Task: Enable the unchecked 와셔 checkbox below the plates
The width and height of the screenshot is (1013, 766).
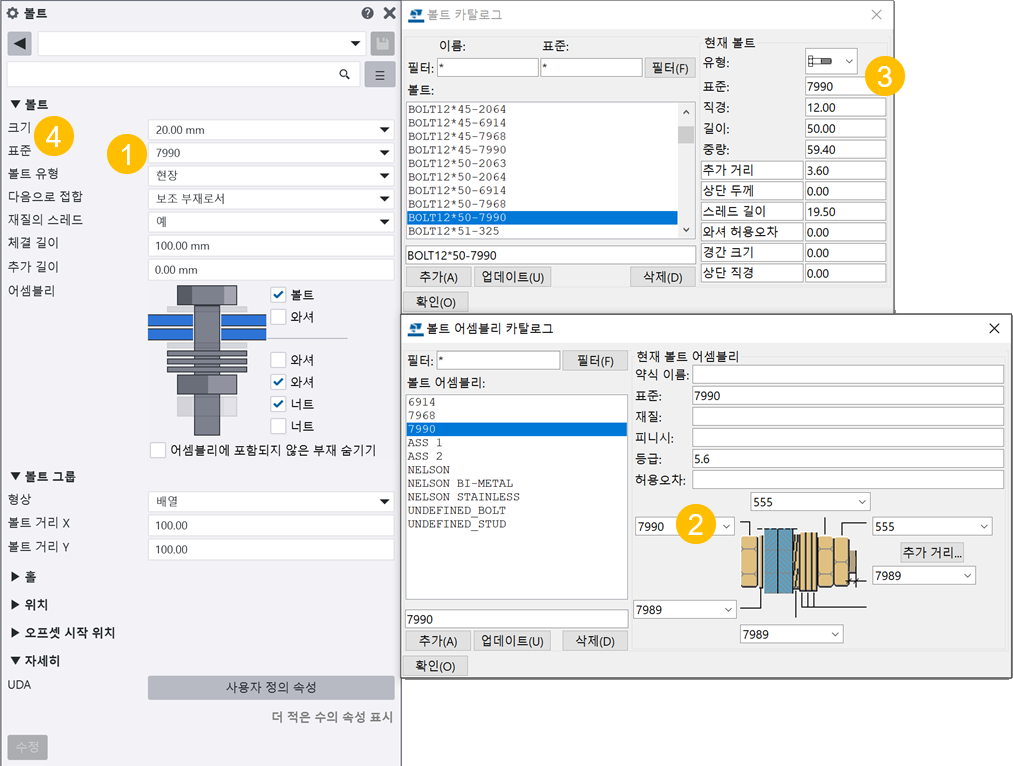Action: (x=278, y=360)
